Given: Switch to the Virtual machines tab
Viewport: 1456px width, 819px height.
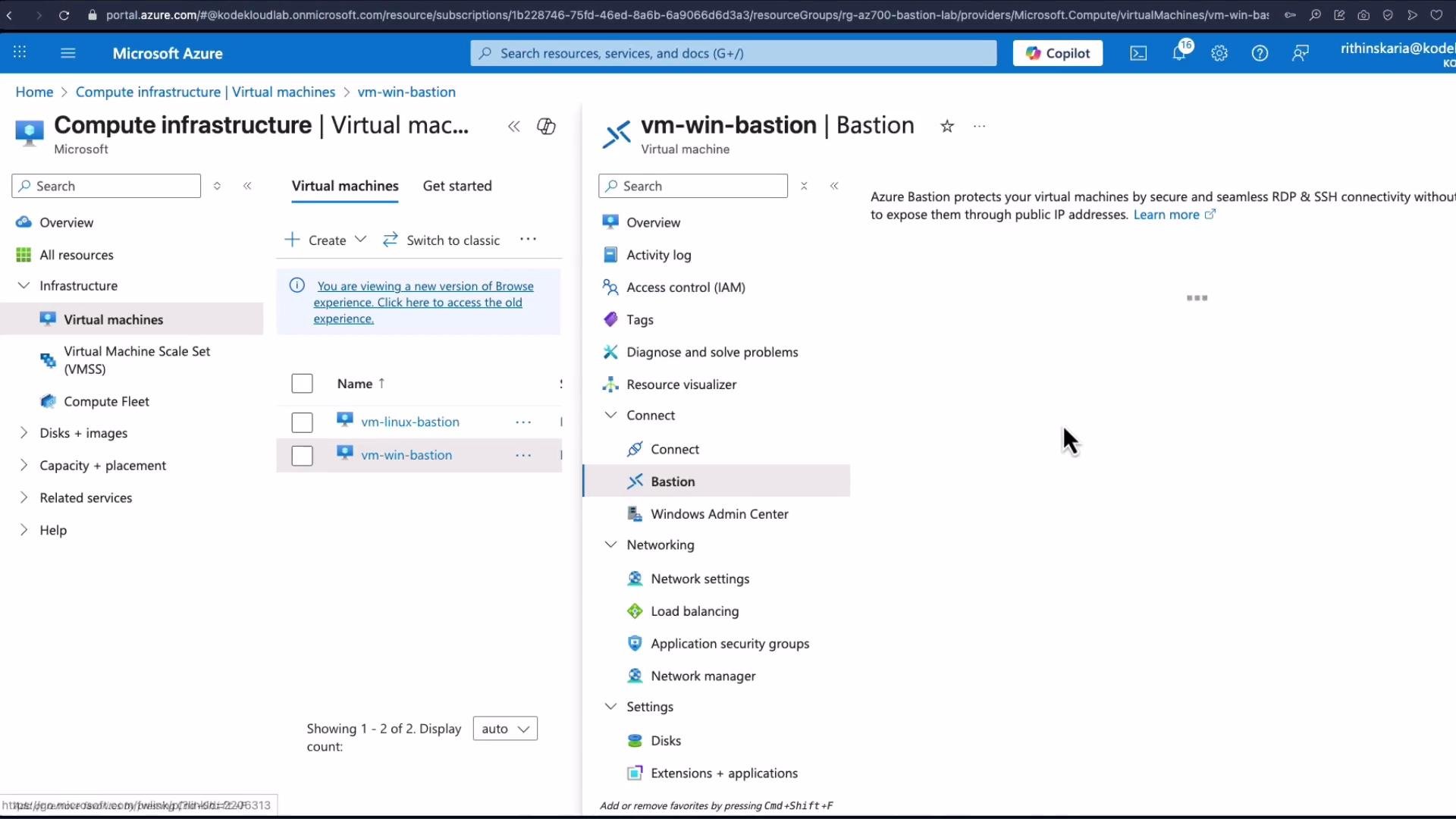Looking at the screenshot, I should coord(345,186).
